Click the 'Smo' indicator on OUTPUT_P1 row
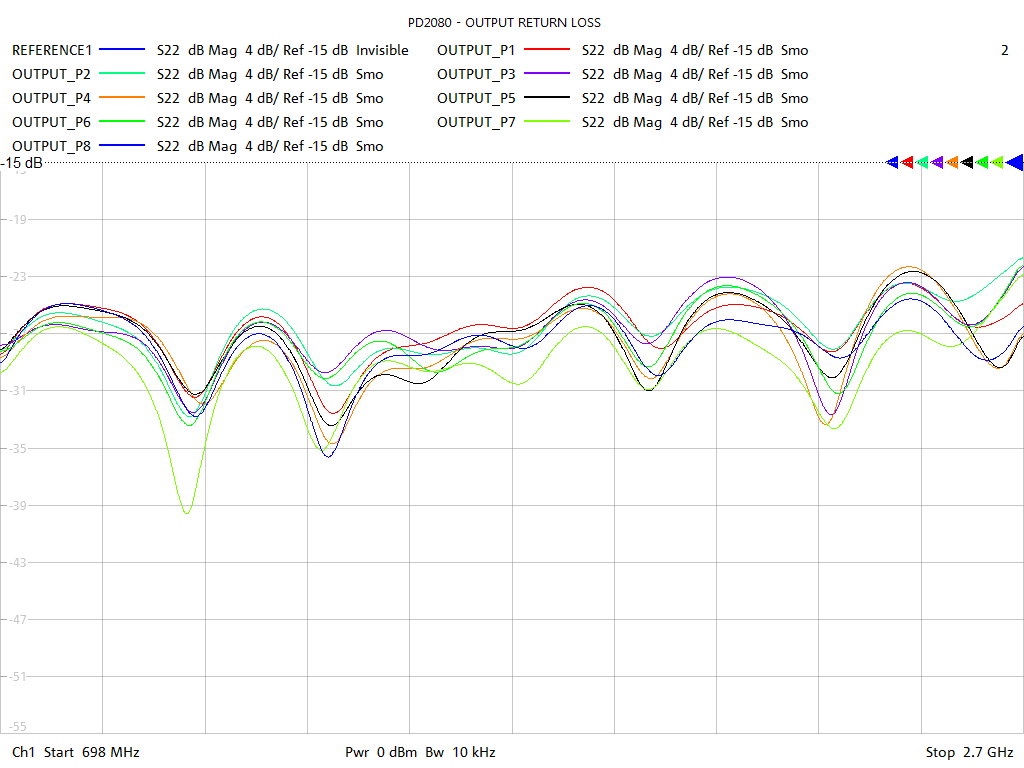The image size is (1024, 768). click(794, 50)
